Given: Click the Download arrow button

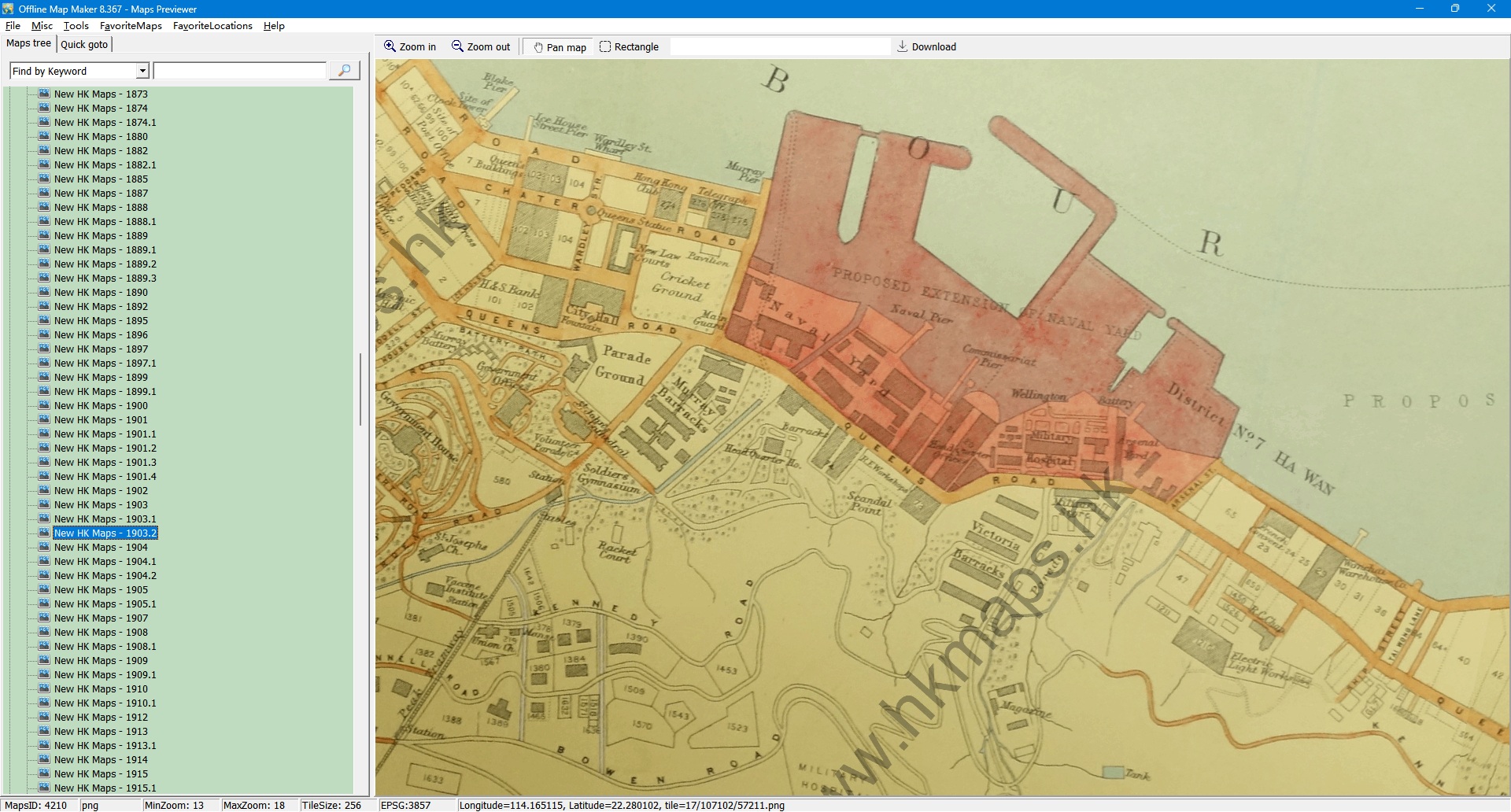Looking at the screenshot, I should 926,47.
